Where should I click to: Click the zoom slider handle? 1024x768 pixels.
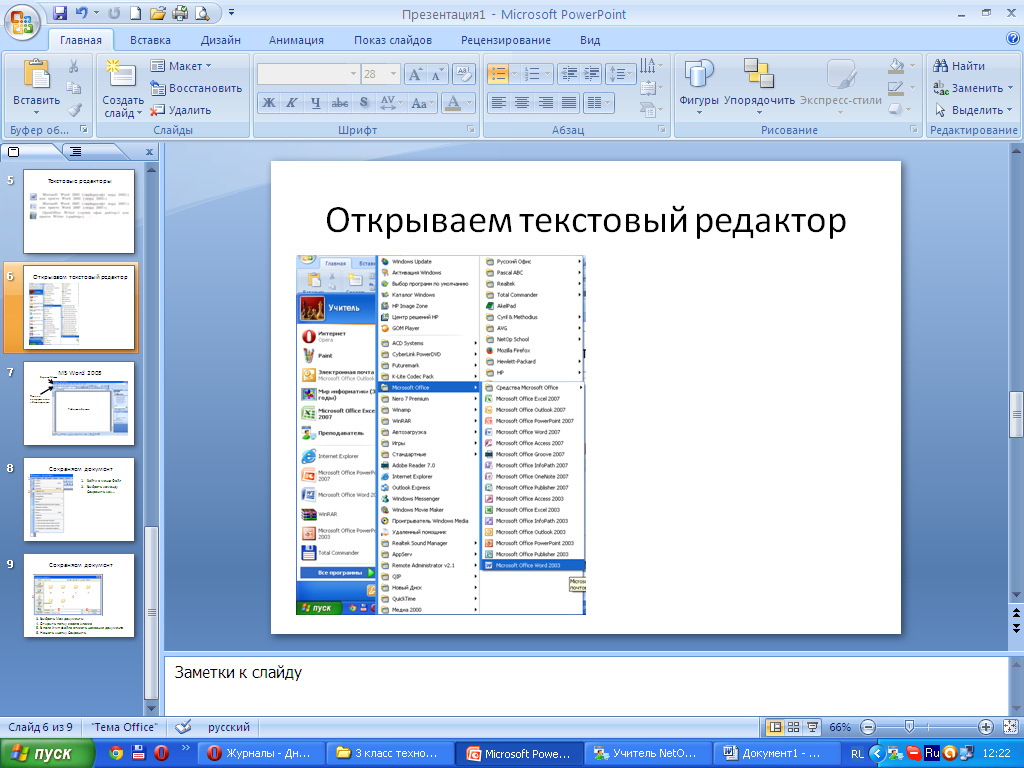point(908,727)
